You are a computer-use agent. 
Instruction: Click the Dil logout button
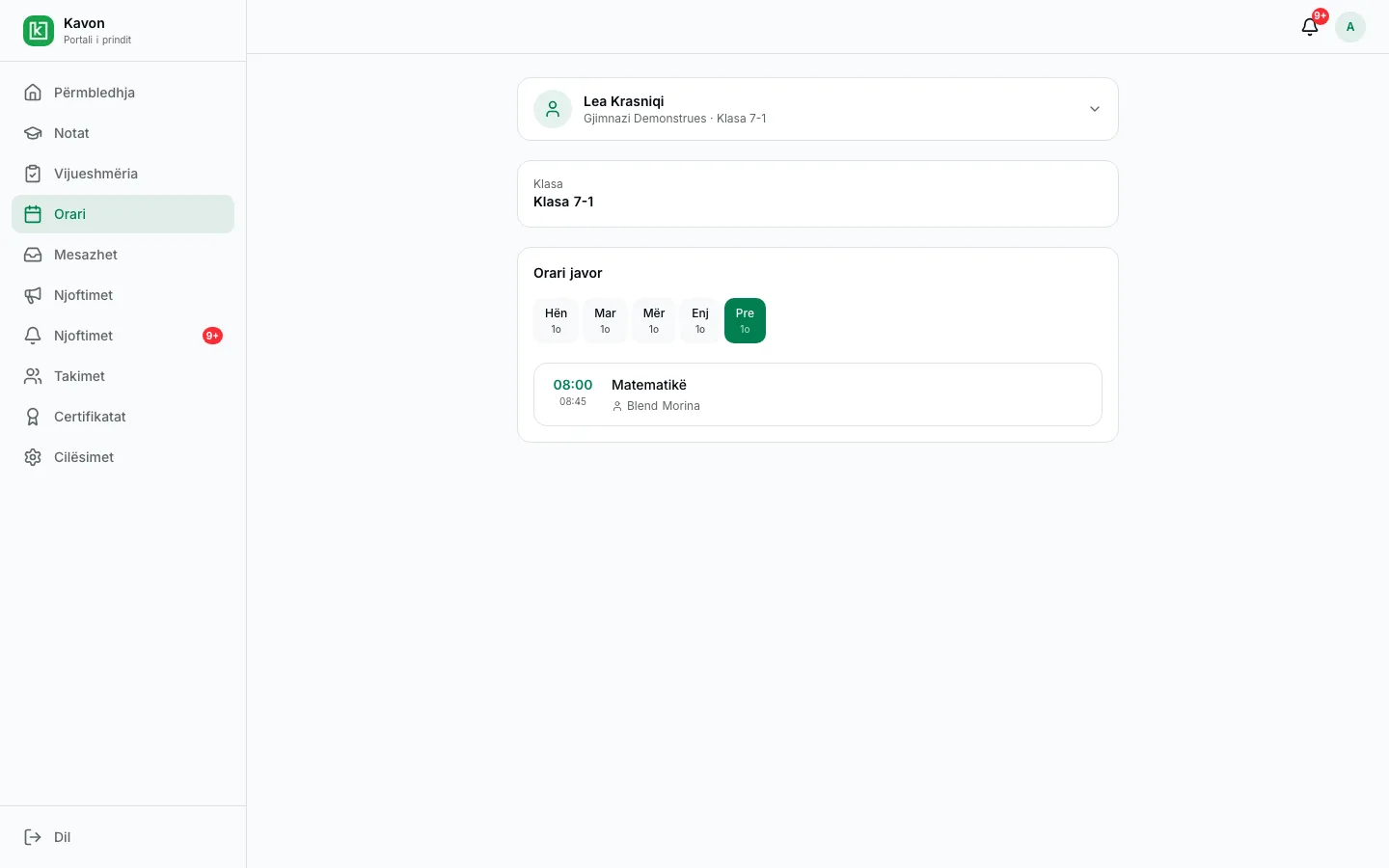[x=123, y=837]
